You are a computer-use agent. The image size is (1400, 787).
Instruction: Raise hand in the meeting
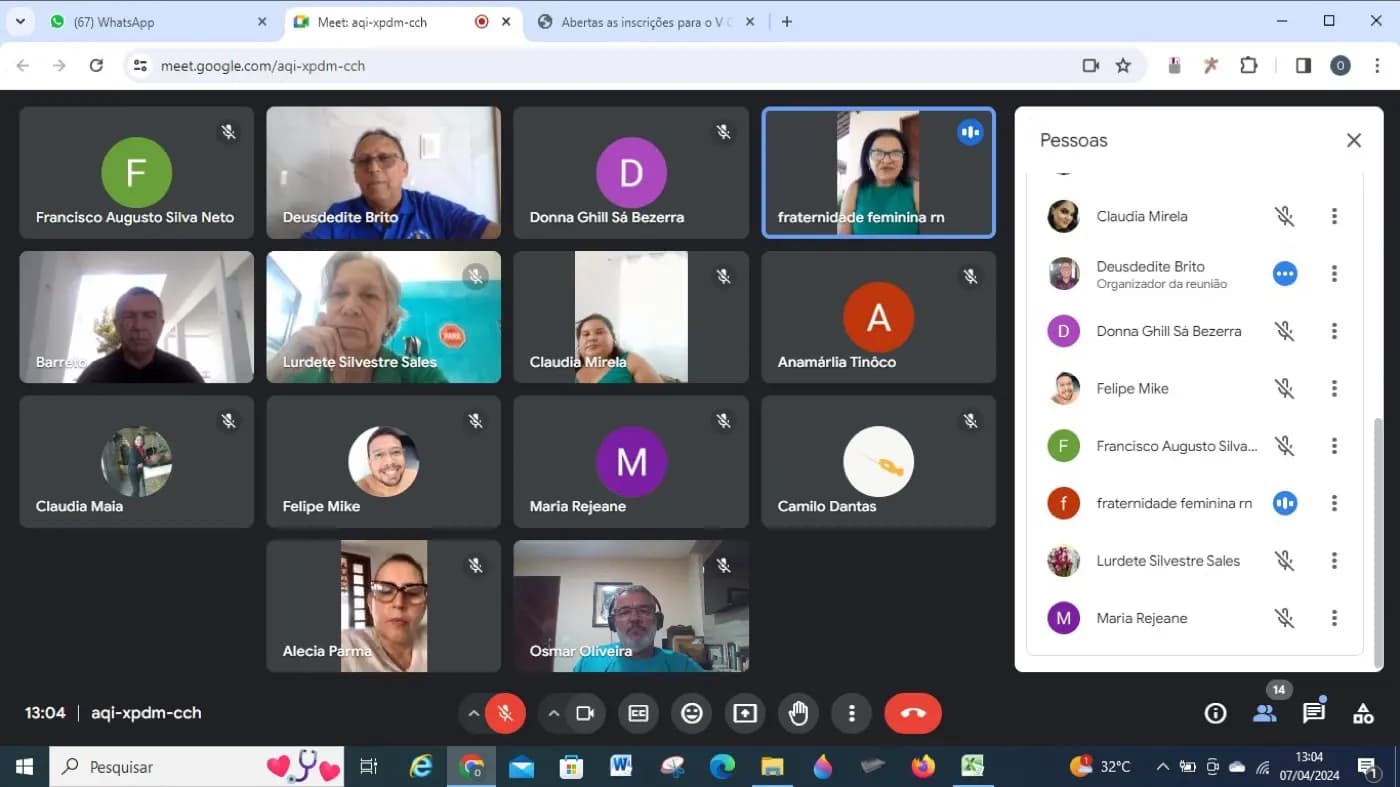[798, 713]
